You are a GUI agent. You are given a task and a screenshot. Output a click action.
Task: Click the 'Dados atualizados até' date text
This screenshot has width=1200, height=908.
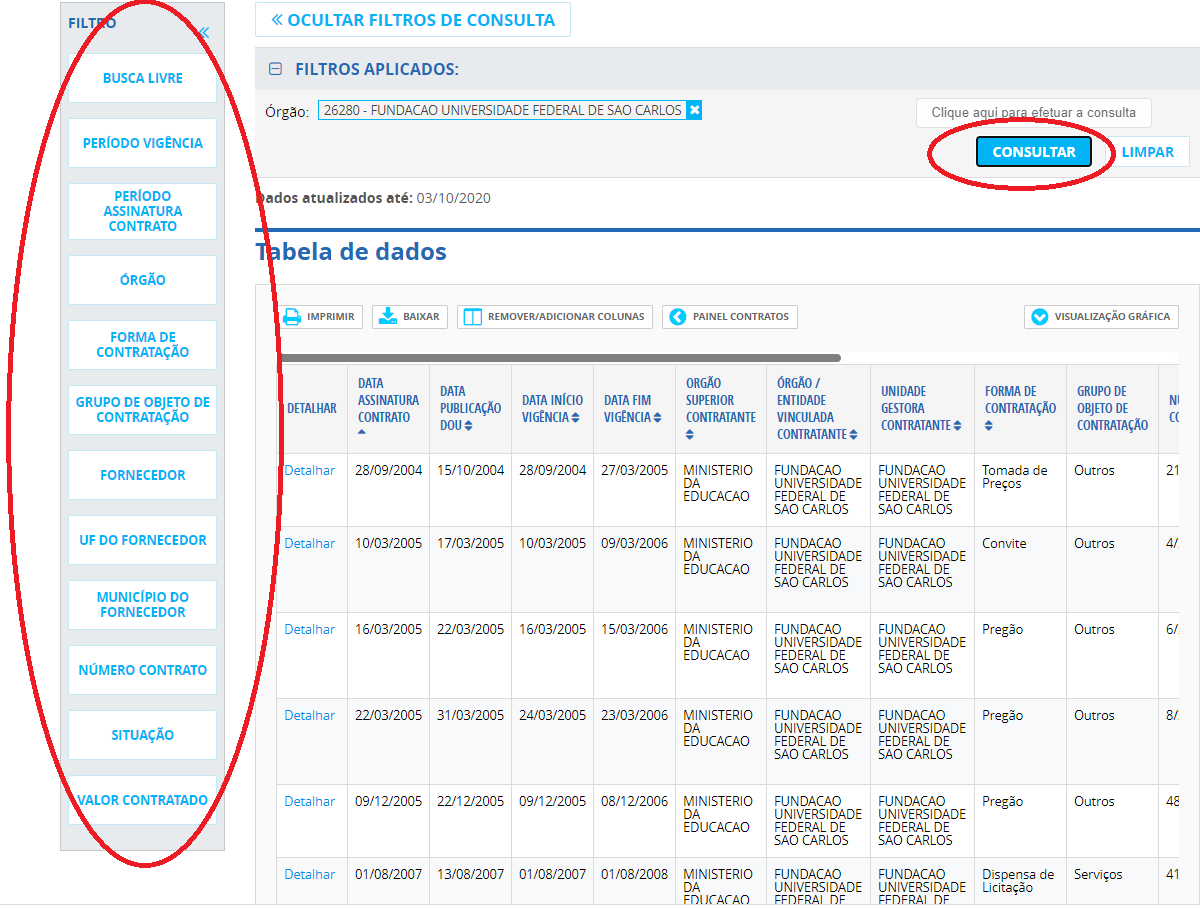point(374,198)
